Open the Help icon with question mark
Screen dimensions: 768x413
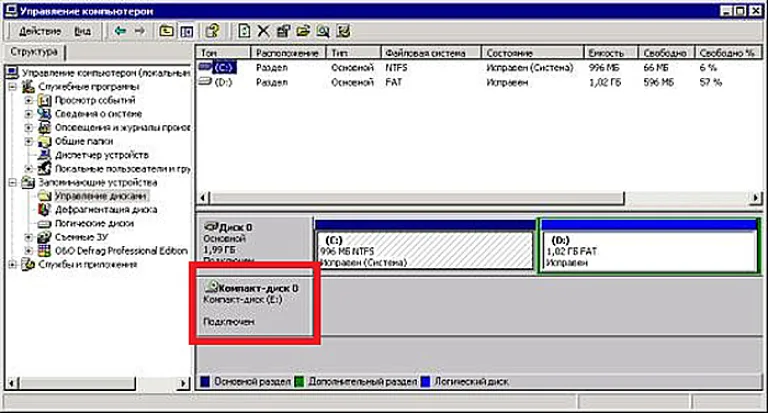coord(213,31)
